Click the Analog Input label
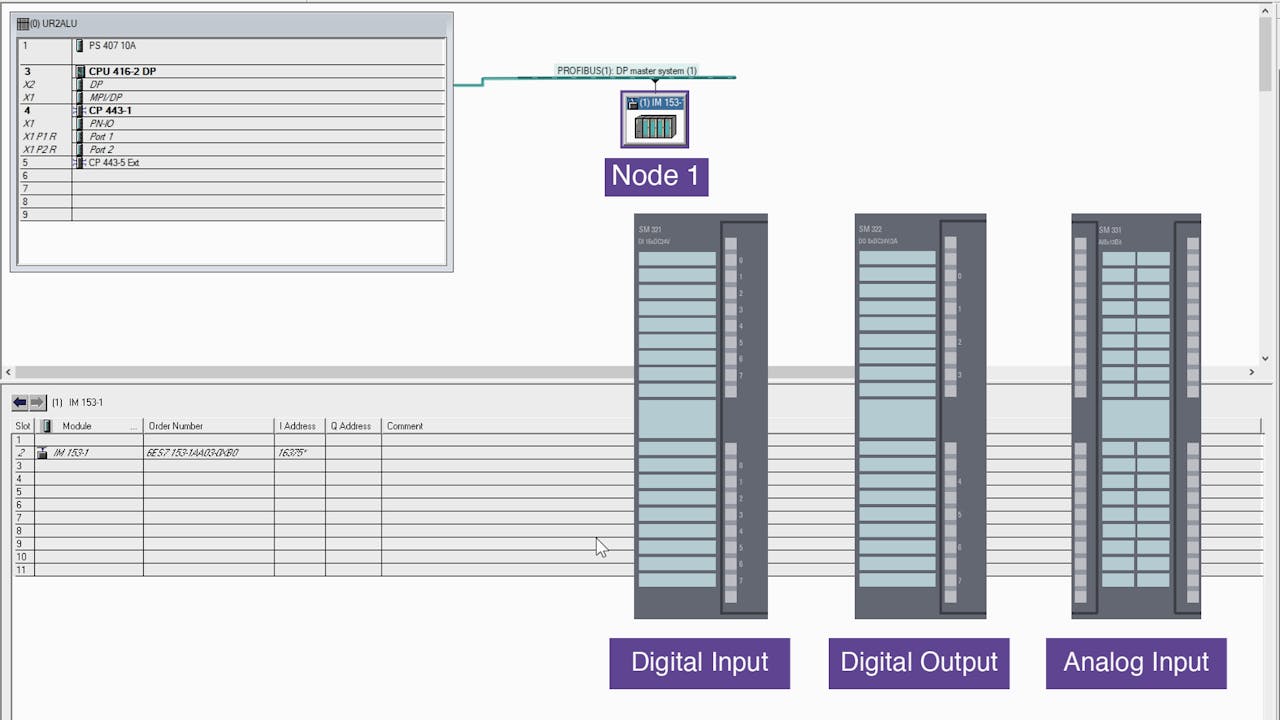 1135,662
